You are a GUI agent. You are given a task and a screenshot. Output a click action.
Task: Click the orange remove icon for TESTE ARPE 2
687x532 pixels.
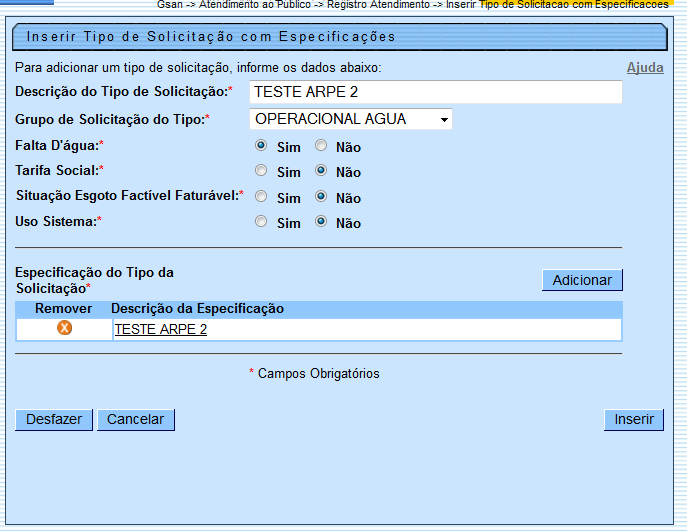coord(64,328)
